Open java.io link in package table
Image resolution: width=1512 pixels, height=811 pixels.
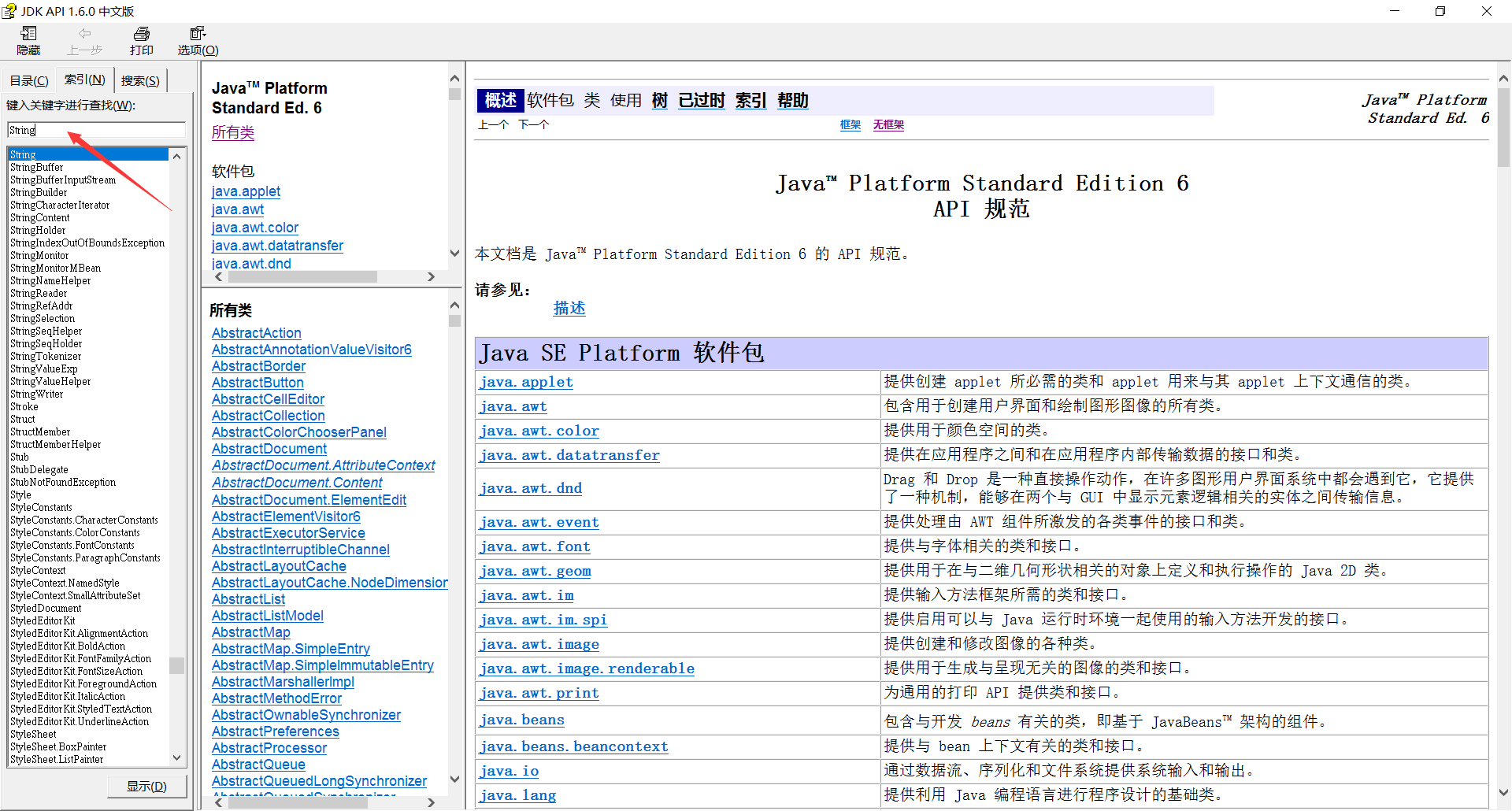[x=510, y=771]
